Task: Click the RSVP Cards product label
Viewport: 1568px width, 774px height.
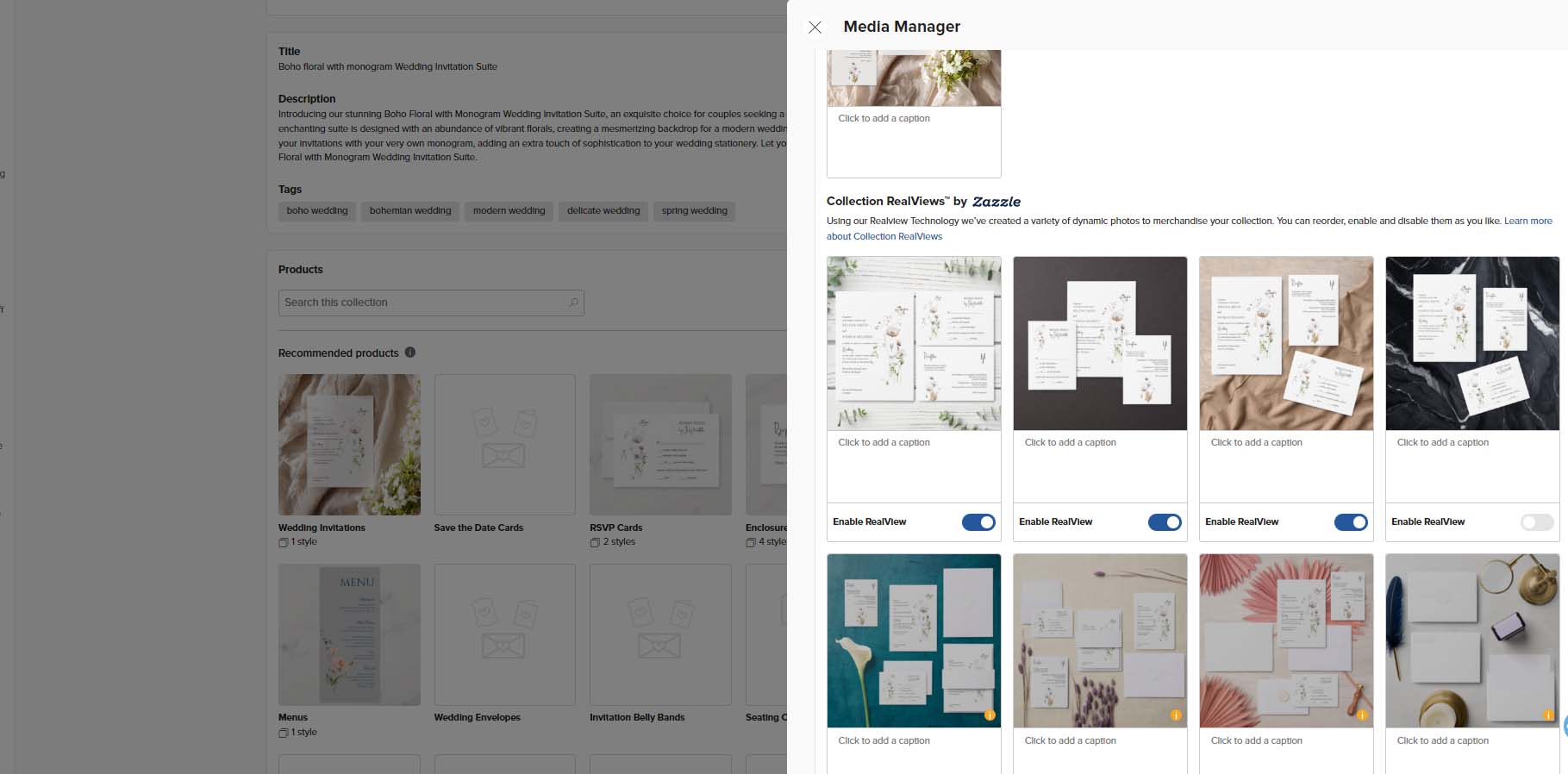Action: click(615, 527)
